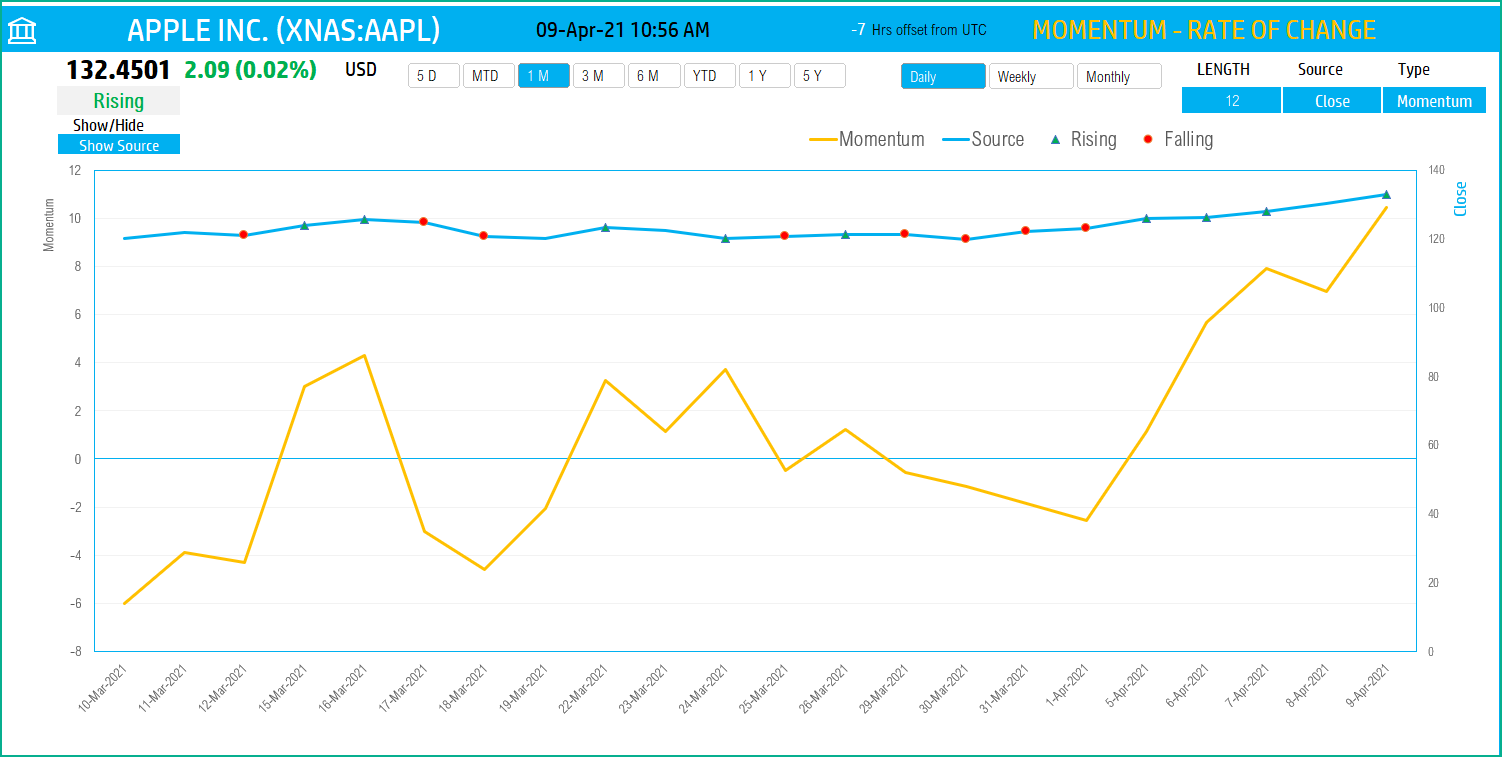Click the Momentum left axis title
Screen dimensions: 1502x757
click(49, 225)
